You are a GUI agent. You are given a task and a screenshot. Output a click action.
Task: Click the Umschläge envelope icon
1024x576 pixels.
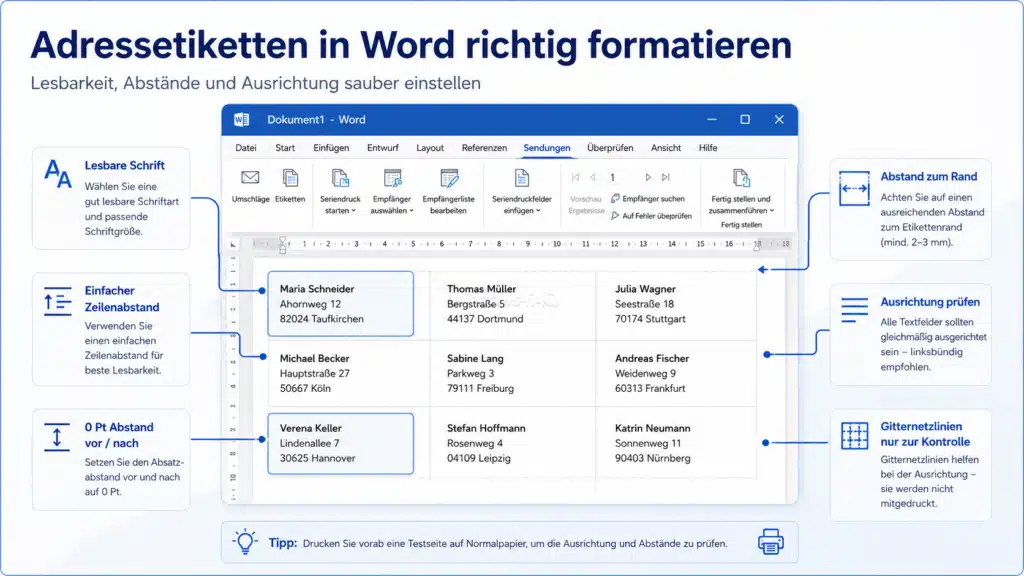(x=250, y=177)
